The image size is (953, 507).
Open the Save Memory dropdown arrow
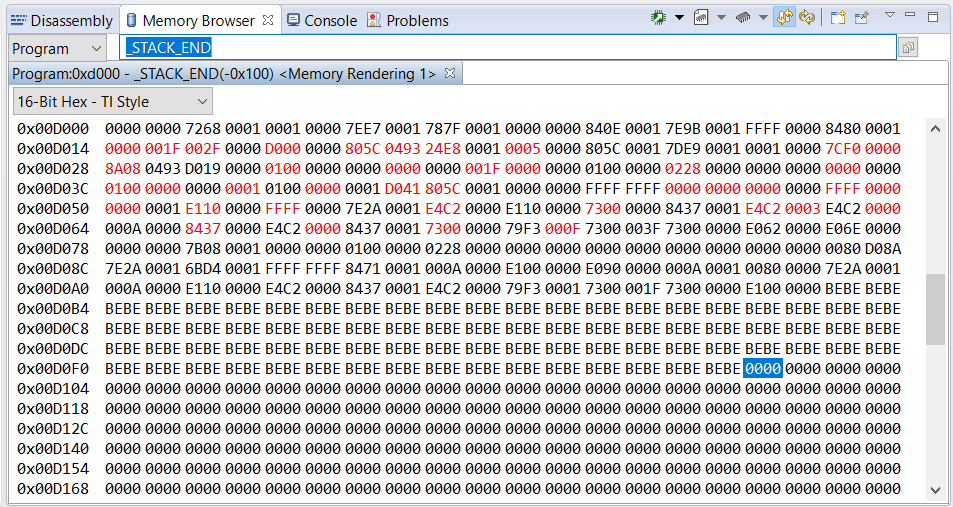coord(679,18)
